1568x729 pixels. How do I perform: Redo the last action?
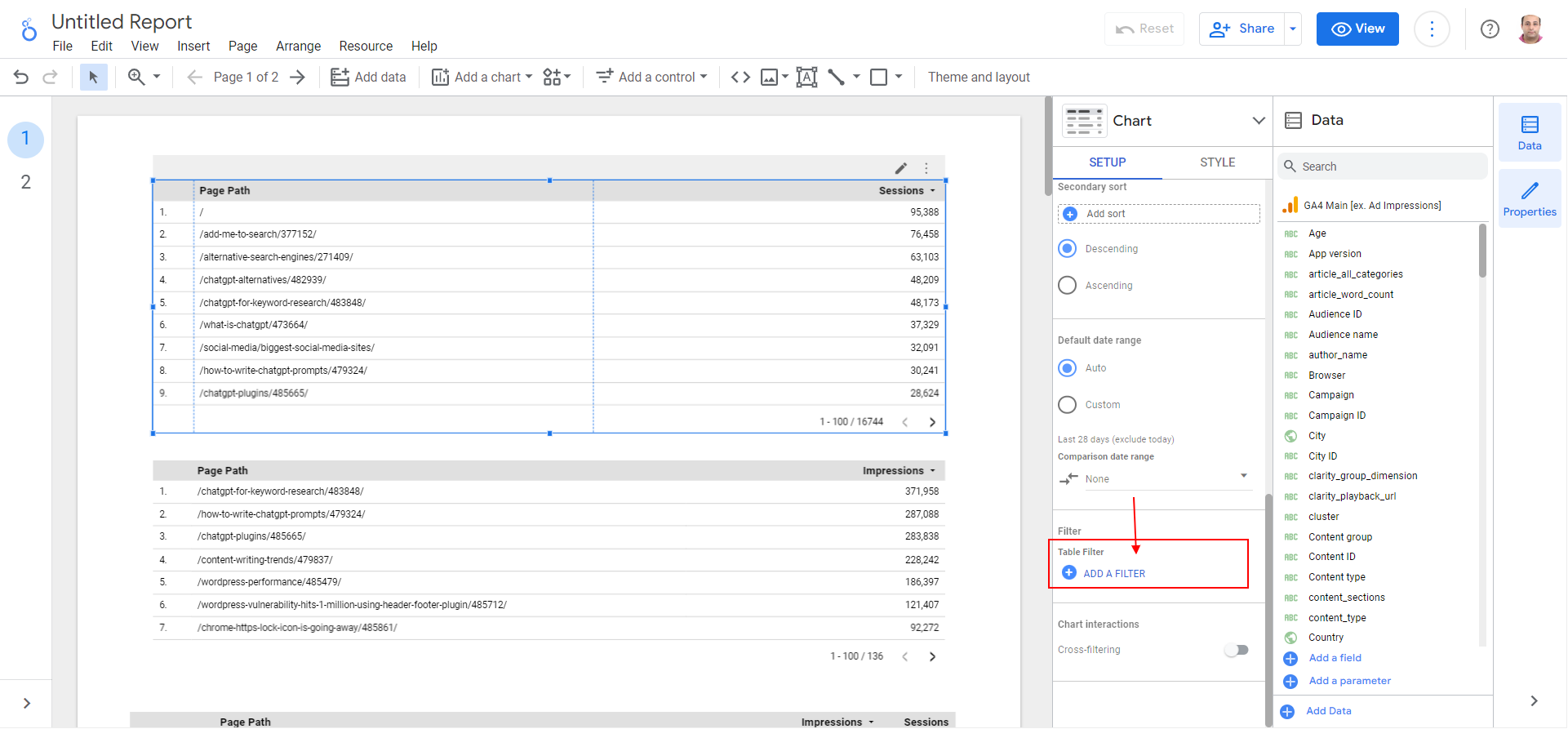tap(50, 77)
